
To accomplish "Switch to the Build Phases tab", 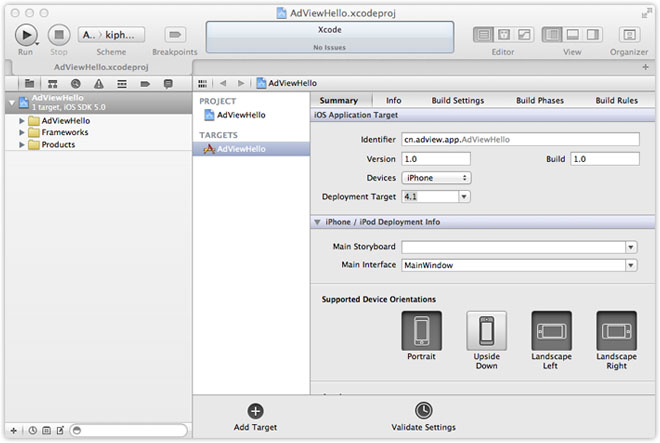I will coord(539,101).
